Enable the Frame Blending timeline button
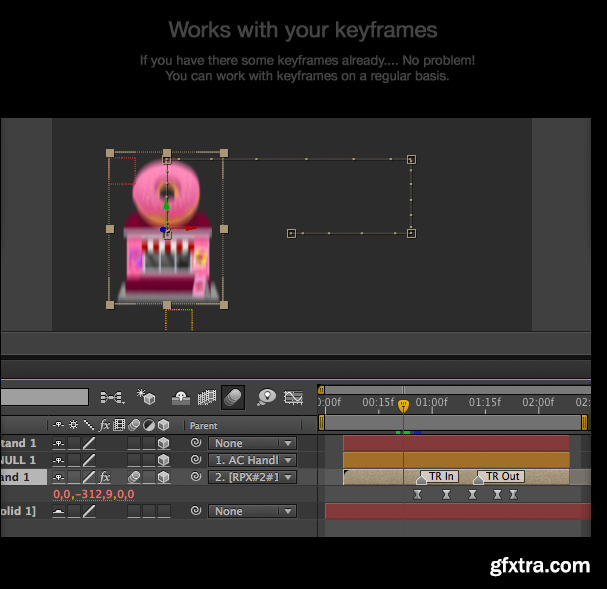 coord(207,397)
